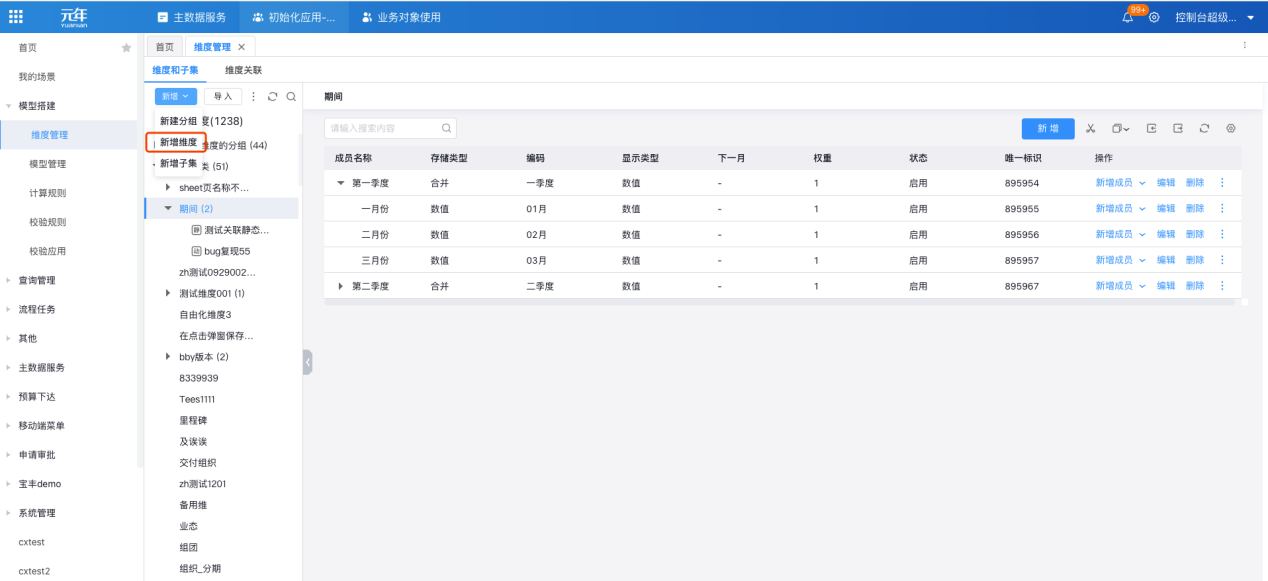Image resolution: width=1268 pixels, height=581 pixels.
Task: Switch to the 维度关联 tab
Action: 243,70
